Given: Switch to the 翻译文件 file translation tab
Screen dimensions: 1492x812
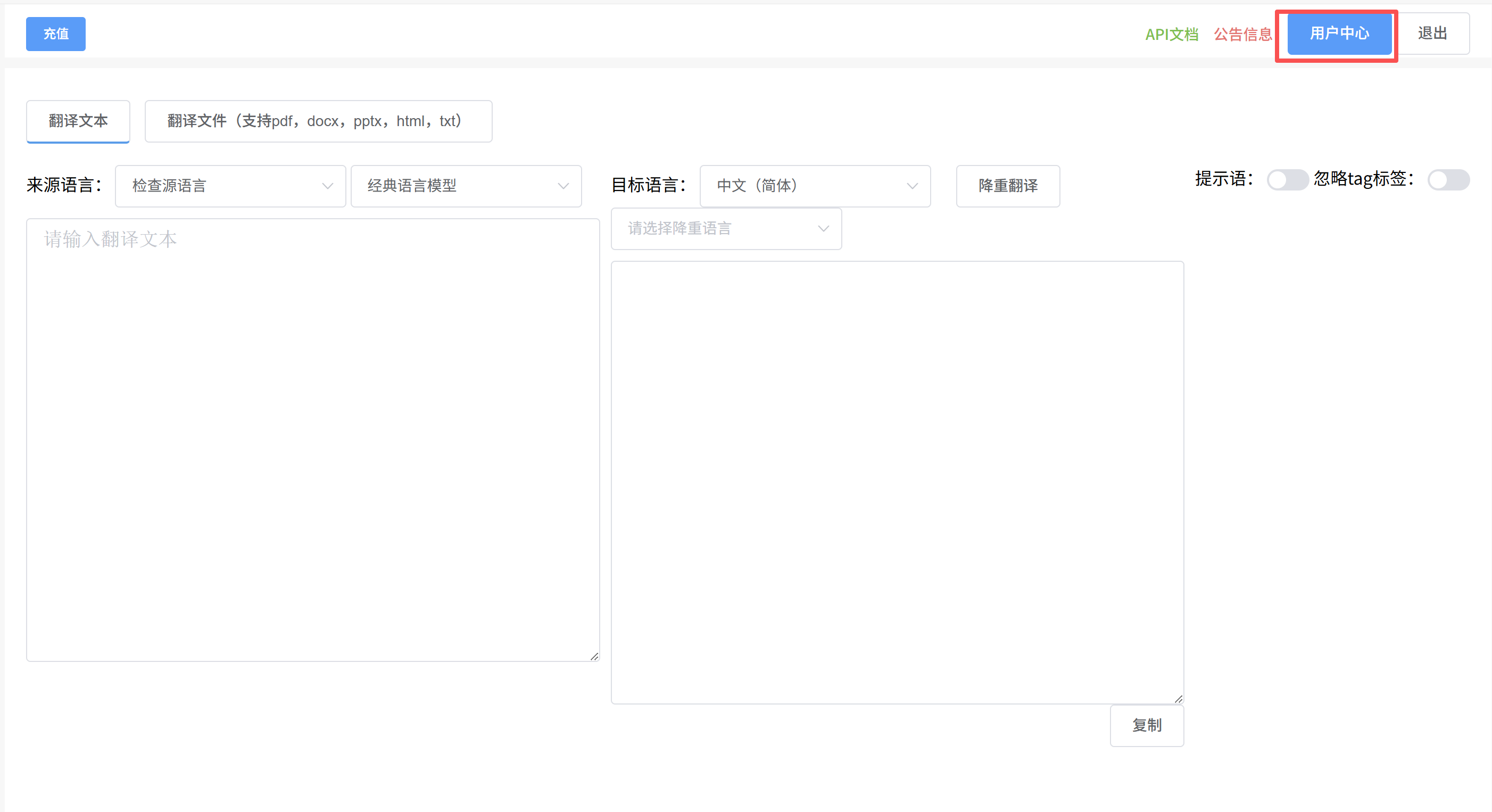Looking at the screenshot, I should click(319, 121).
